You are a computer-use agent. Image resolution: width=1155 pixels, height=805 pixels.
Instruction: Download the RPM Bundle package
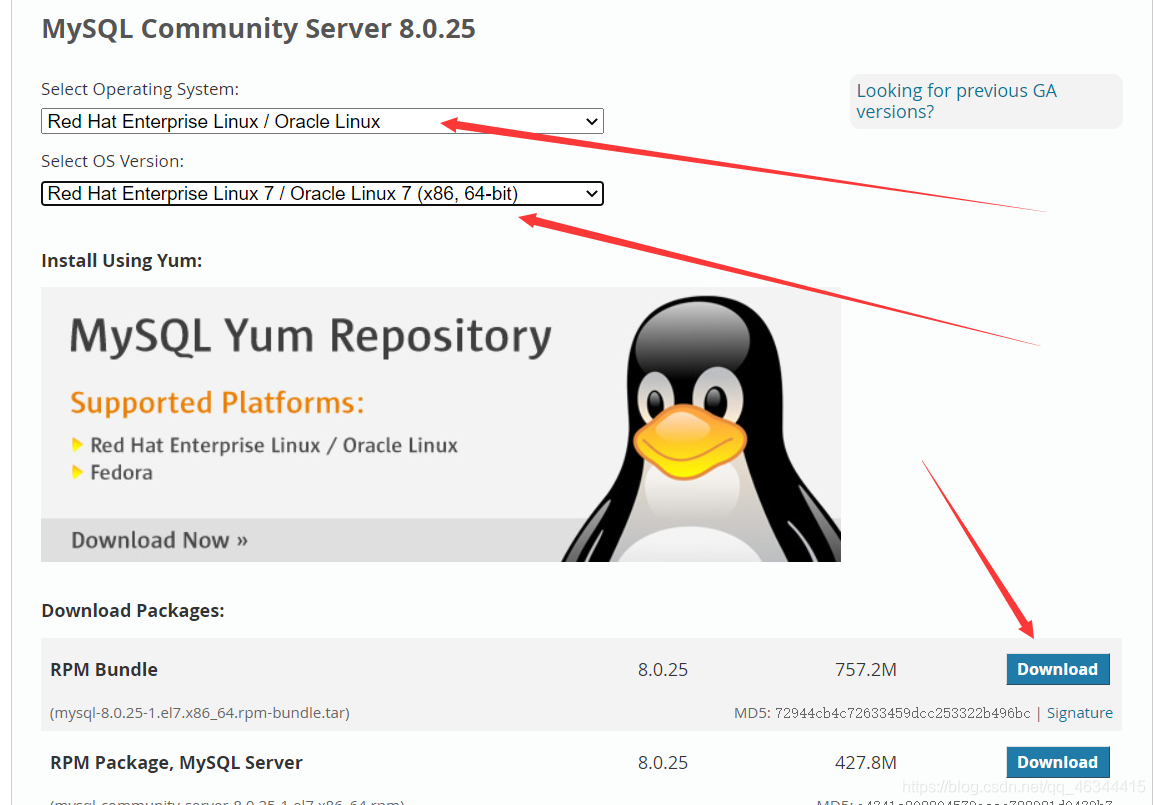click(x=1058, y=669)
